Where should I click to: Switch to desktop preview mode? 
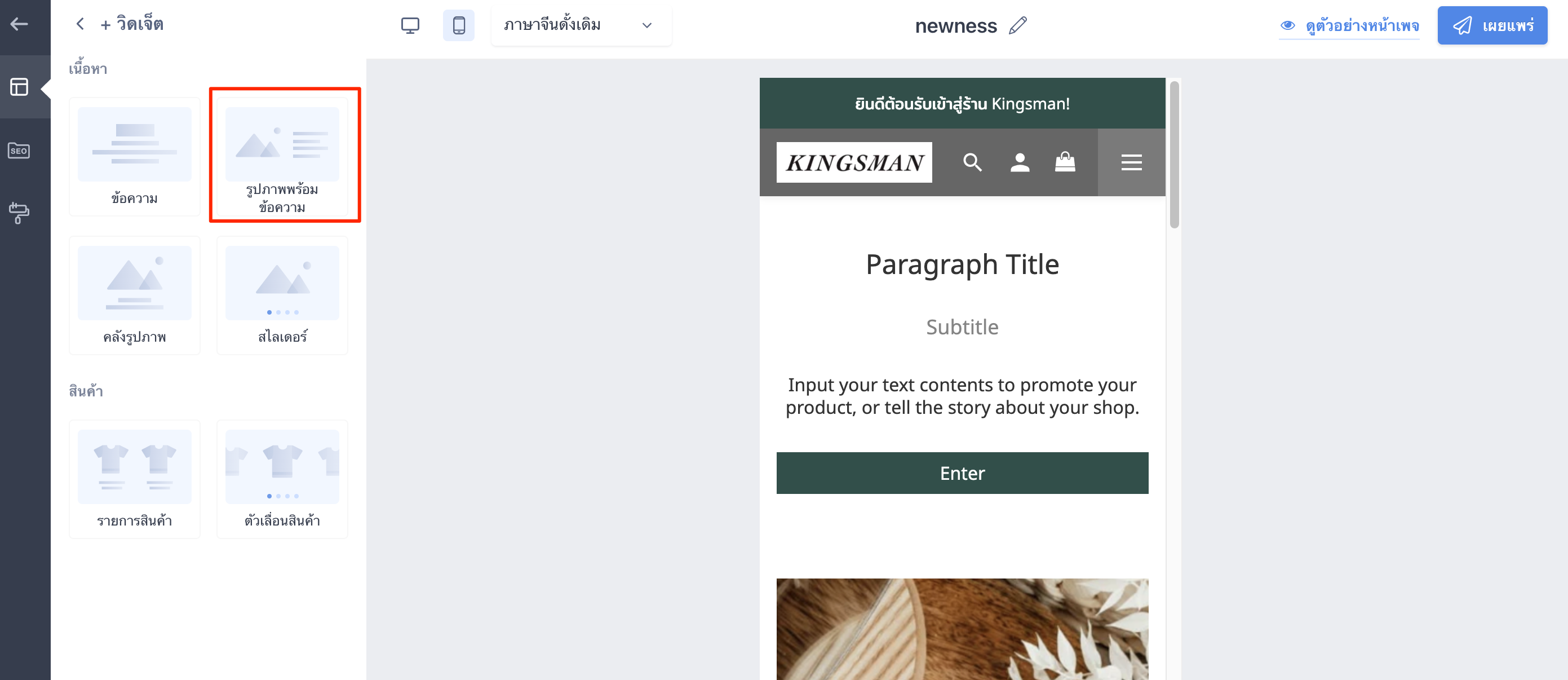coord(410,25)
